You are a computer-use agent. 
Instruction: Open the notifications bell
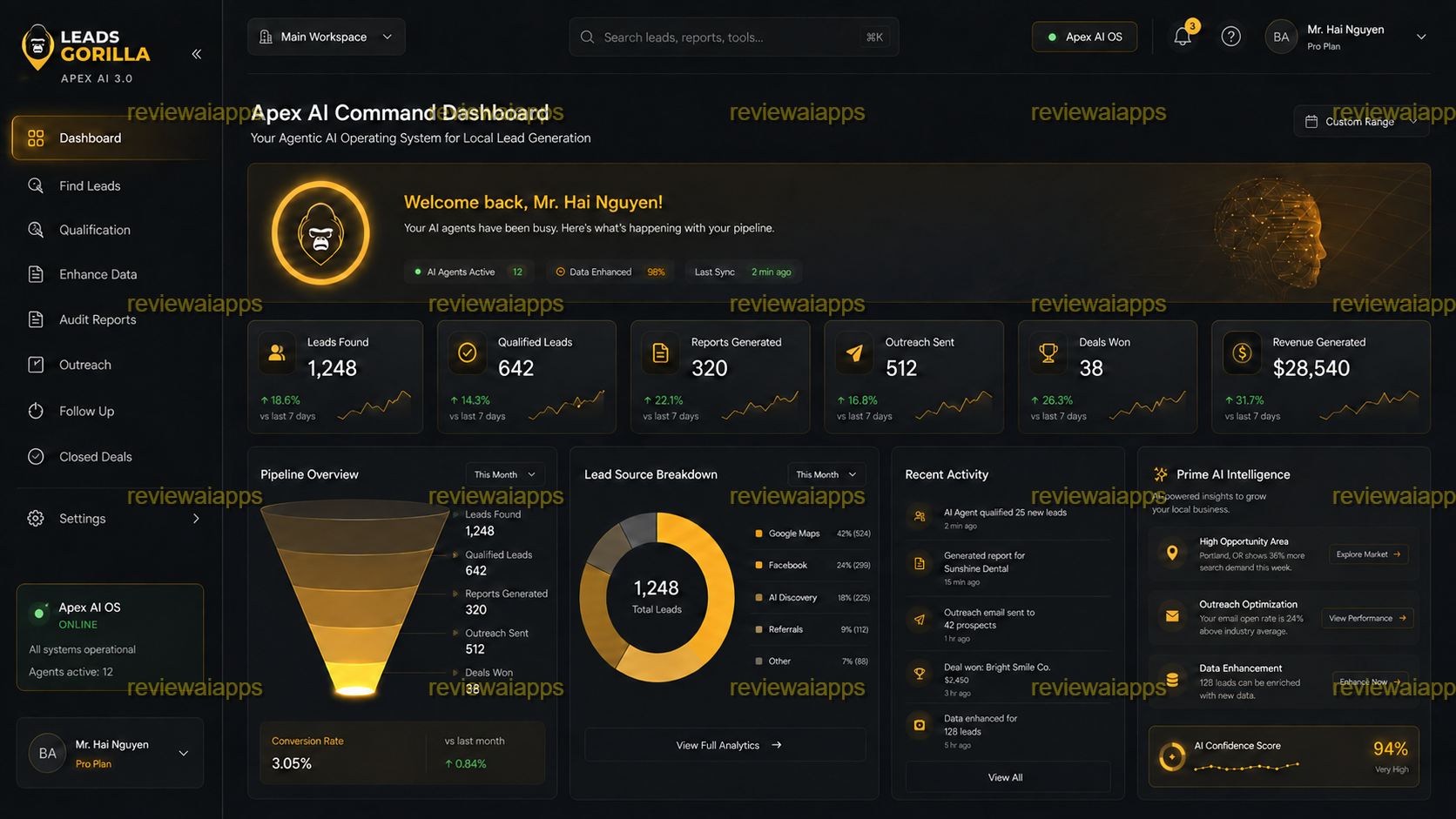coord(1183,37)
